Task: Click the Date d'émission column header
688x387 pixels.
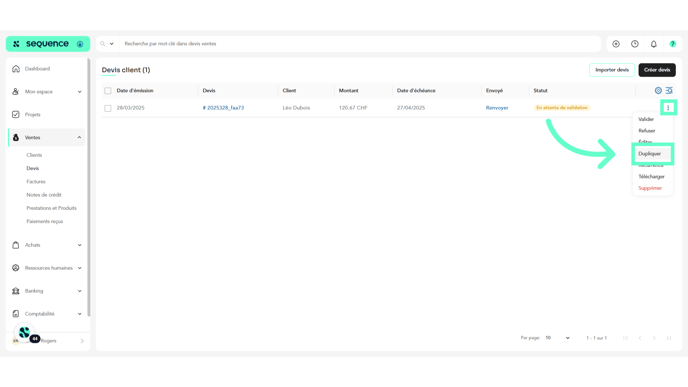Action: [x=135, y=90]
